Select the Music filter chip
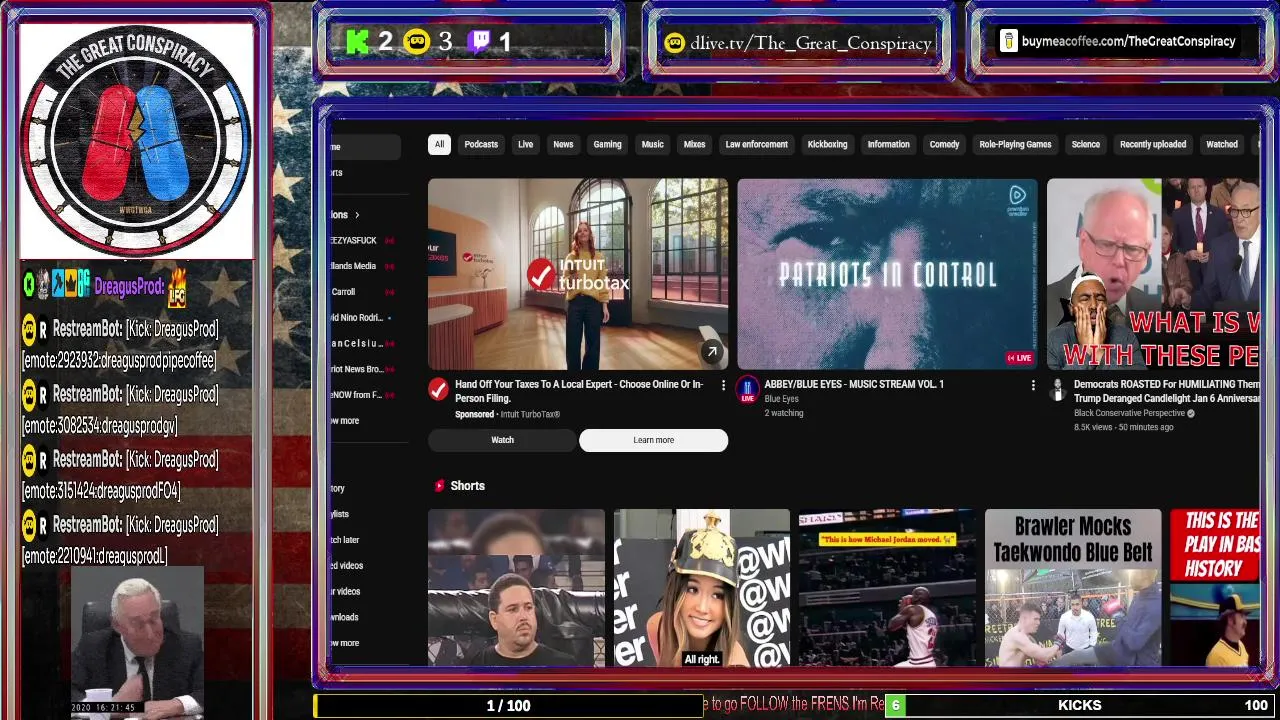This screenshot has width=1280, height=720. (652, 144)
